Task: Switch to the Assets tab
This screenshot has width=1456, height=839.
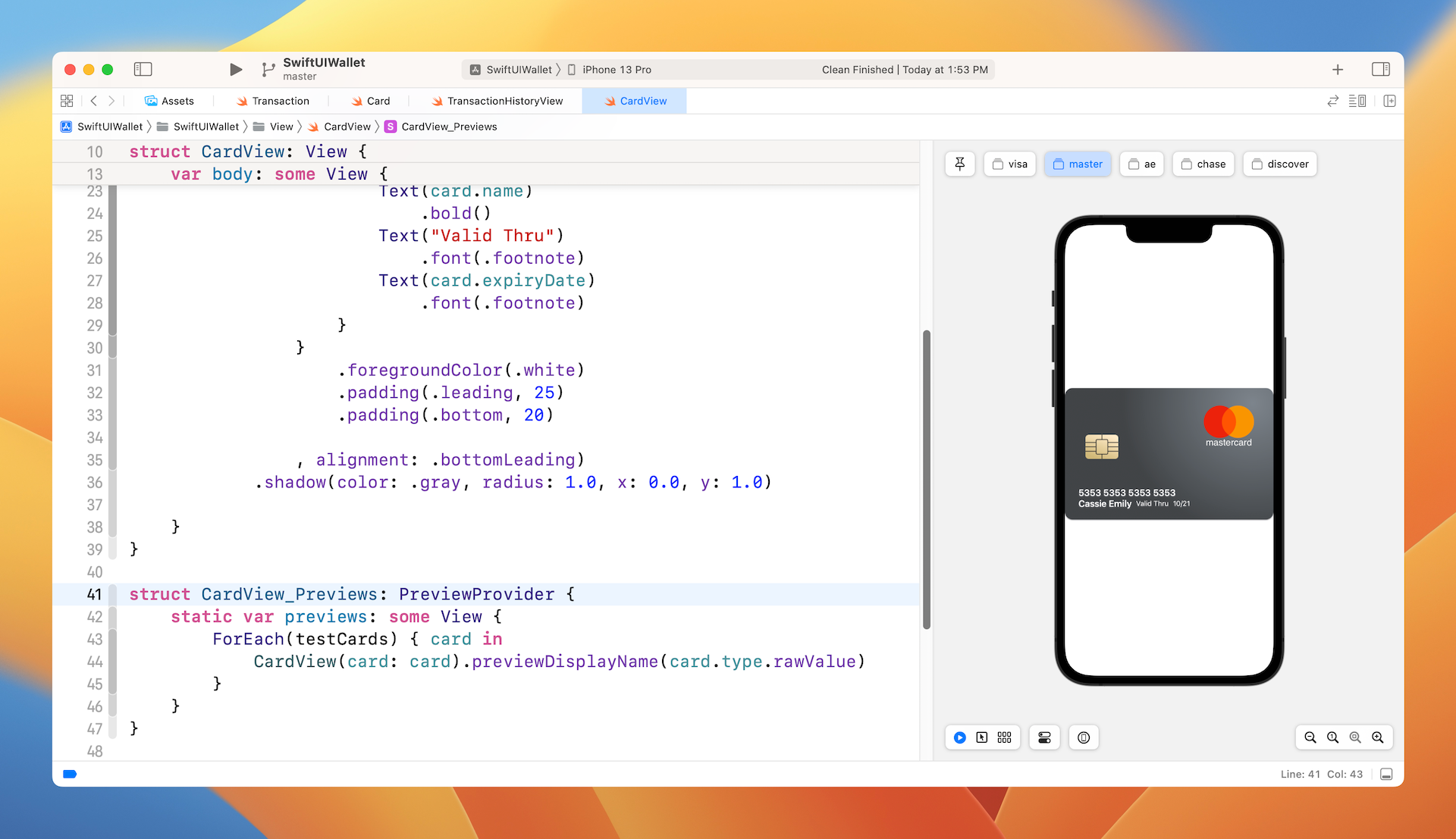Action: tap(168, 101)
